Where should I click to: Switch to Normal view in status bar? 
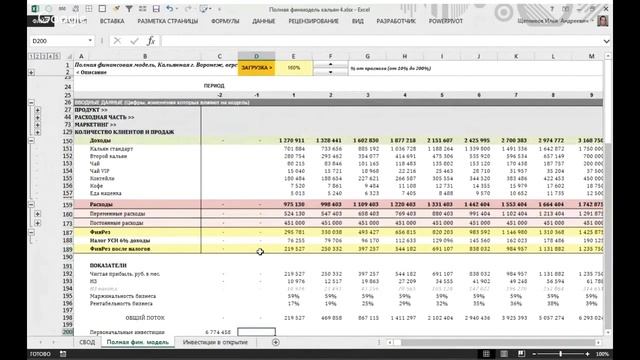pyautogui.click(x=486, y=354)
